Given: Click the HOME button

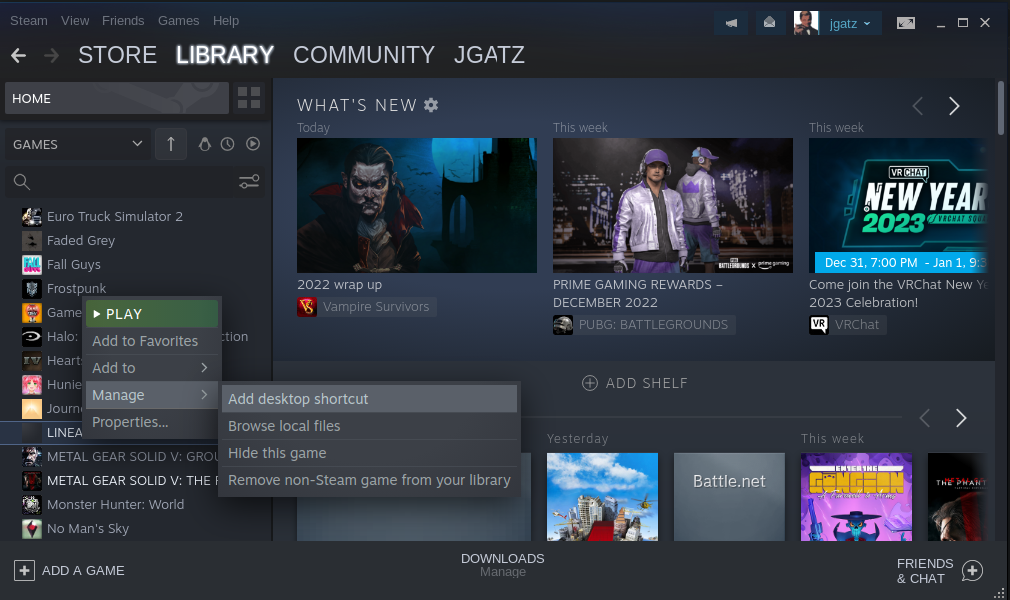Looking at the screenshot, I should [117, 98].
